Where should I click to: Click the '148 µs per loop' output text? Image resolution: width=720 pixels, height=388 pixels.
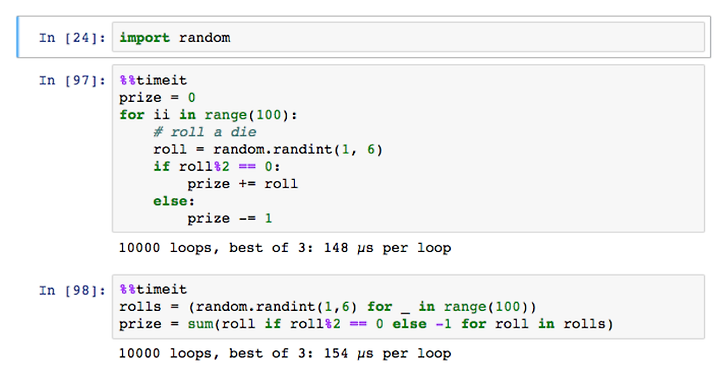(387, 248)
